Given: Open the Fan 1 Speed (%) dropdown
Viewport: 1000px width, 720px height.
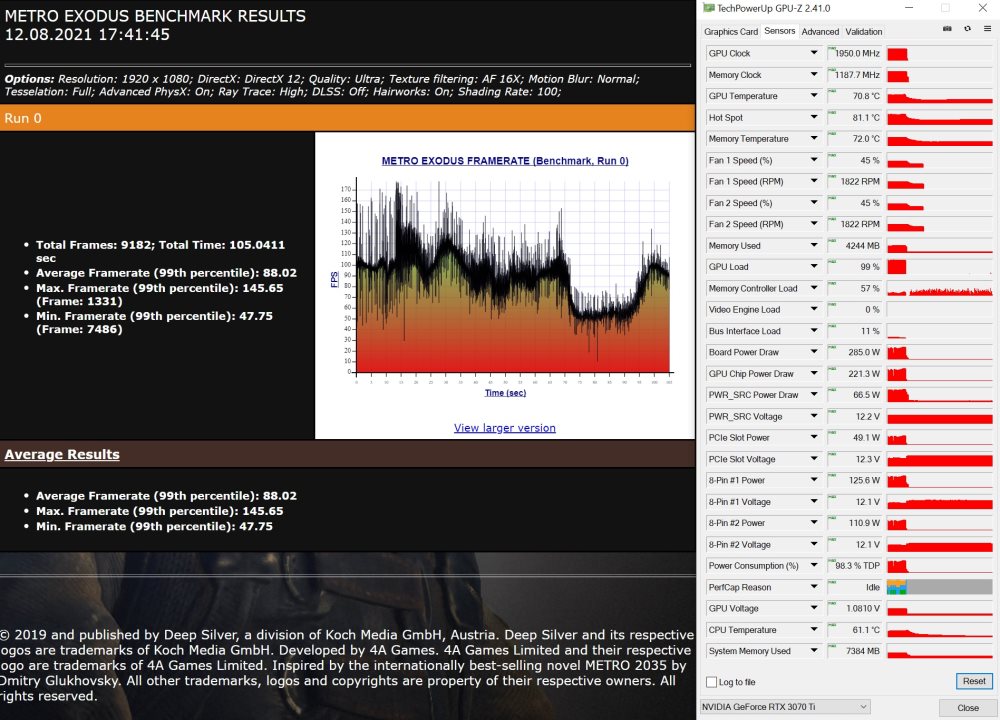Looking at the screenshot, I should coord(814,160).
